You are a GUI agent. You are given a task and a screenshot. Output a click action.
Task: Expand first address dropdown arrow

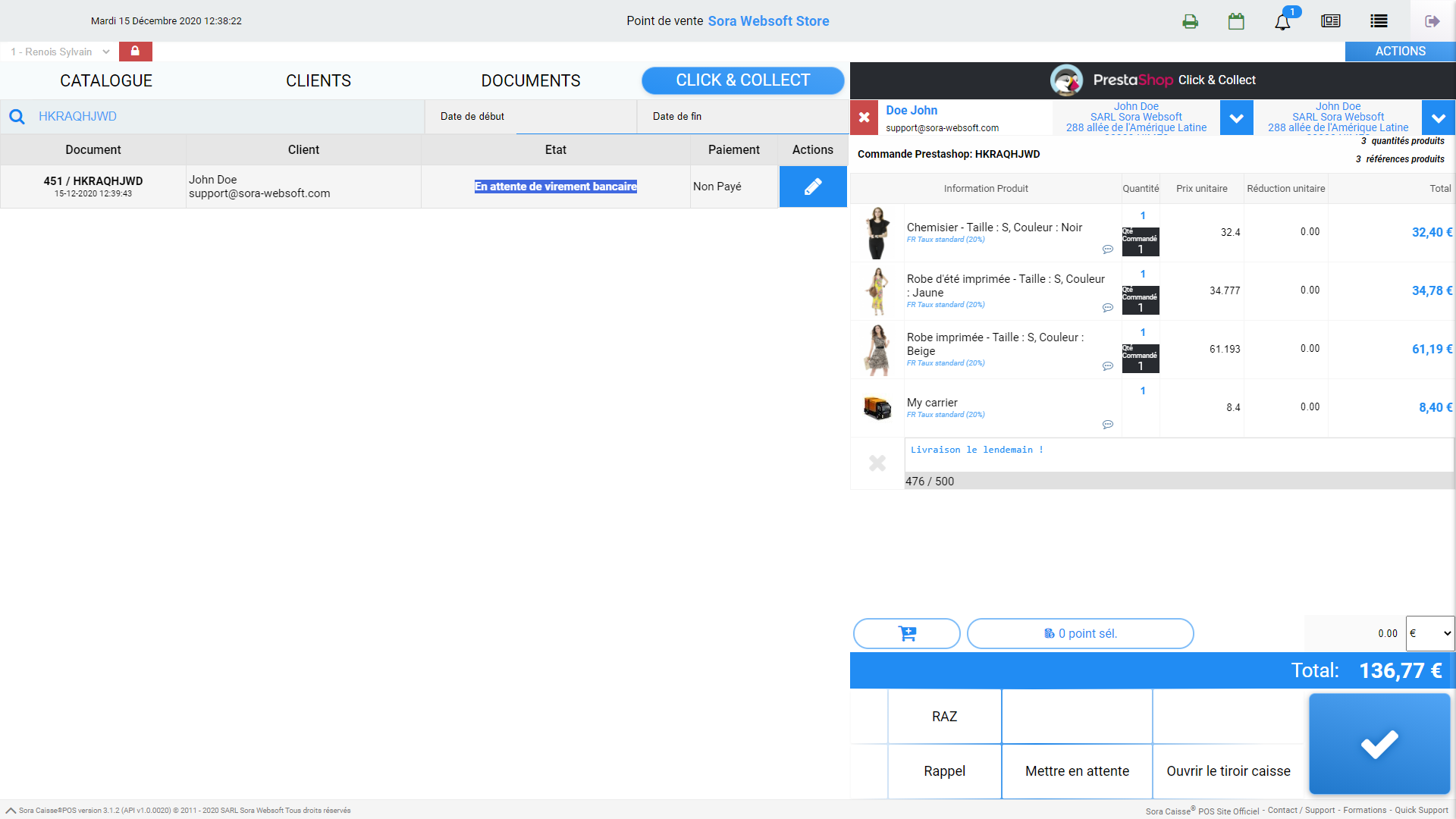click(x=1236, y=118)
